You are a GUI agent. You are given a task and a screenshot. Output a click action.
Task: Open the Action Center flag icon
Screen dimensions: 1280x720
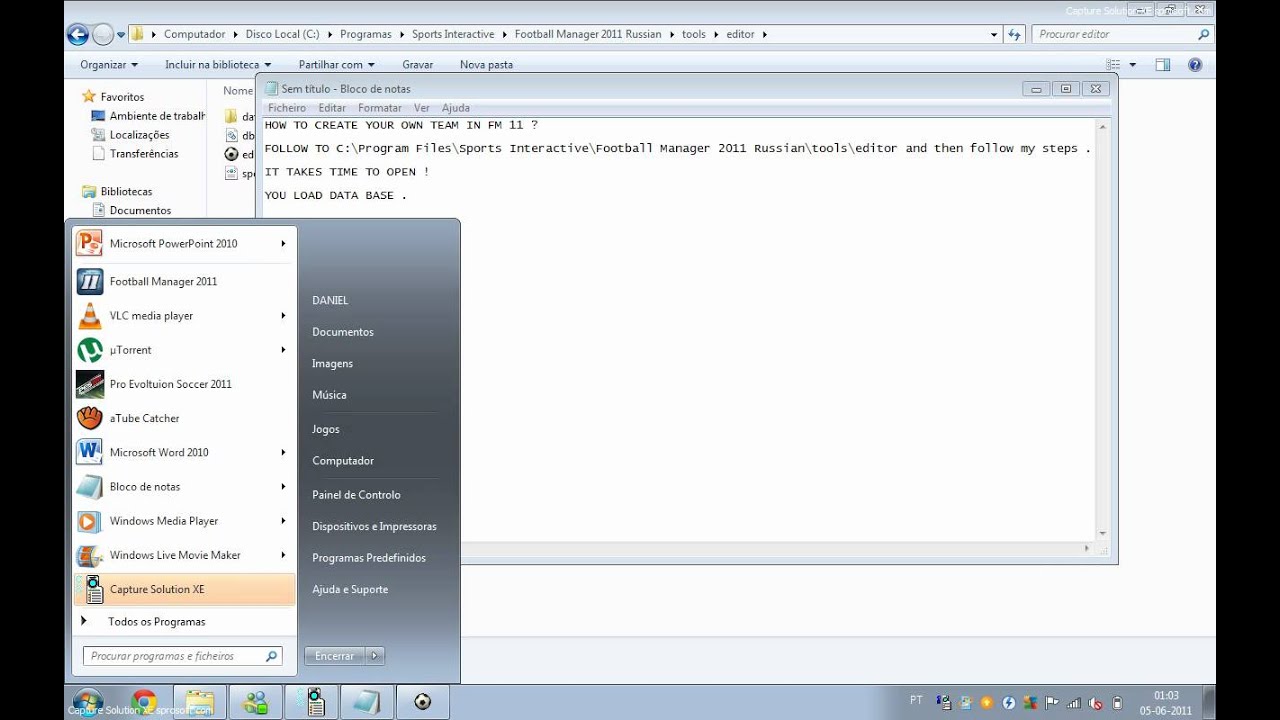click(1052, 703)
